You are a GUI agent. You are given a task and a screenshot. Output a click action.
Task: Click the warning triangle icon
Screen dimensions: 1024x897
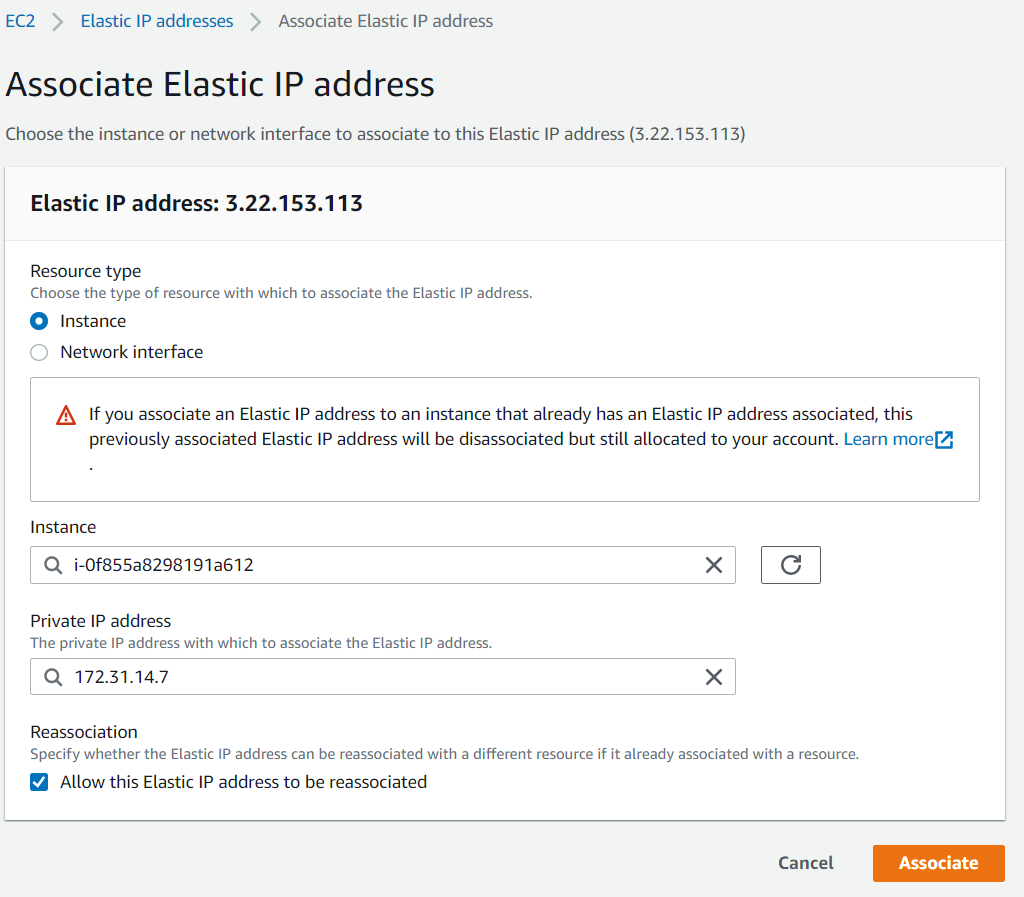tap(66, 415)
